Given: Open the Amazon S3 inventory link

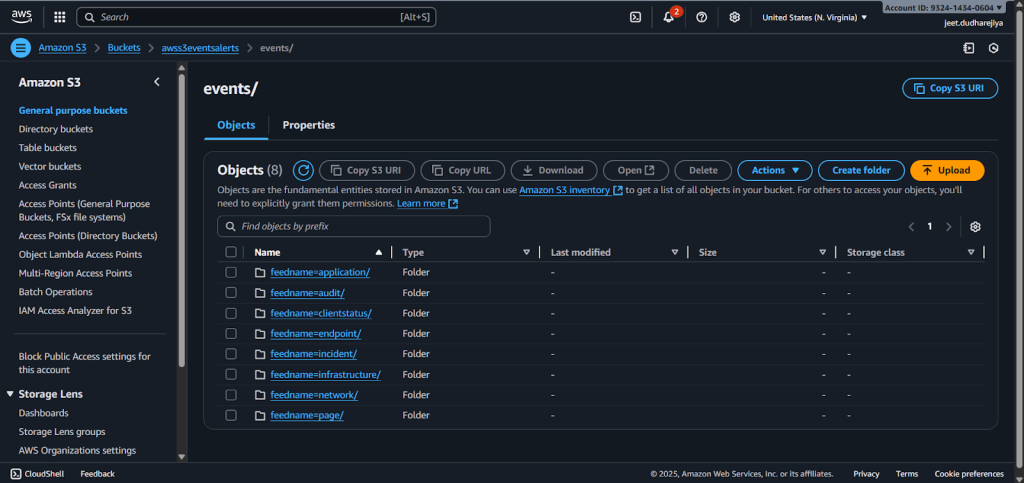Looking at the screenshot, I should (571, 190).
